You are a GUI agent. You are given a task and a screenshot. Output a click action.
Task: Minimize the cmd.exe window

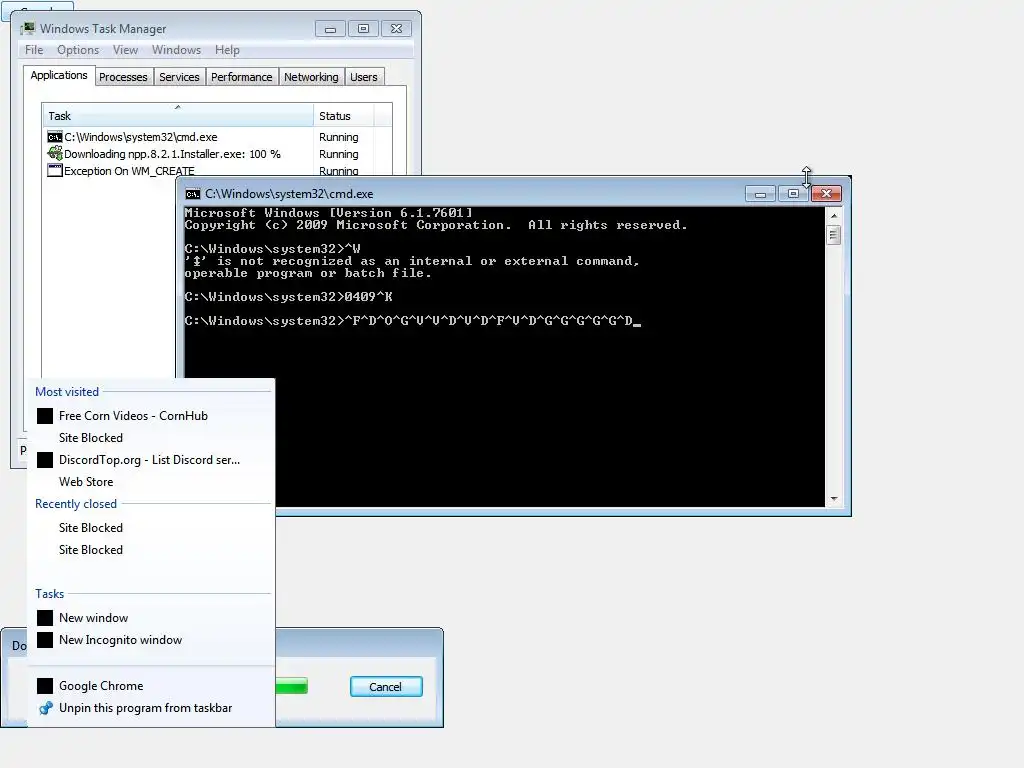pos(760,194)
